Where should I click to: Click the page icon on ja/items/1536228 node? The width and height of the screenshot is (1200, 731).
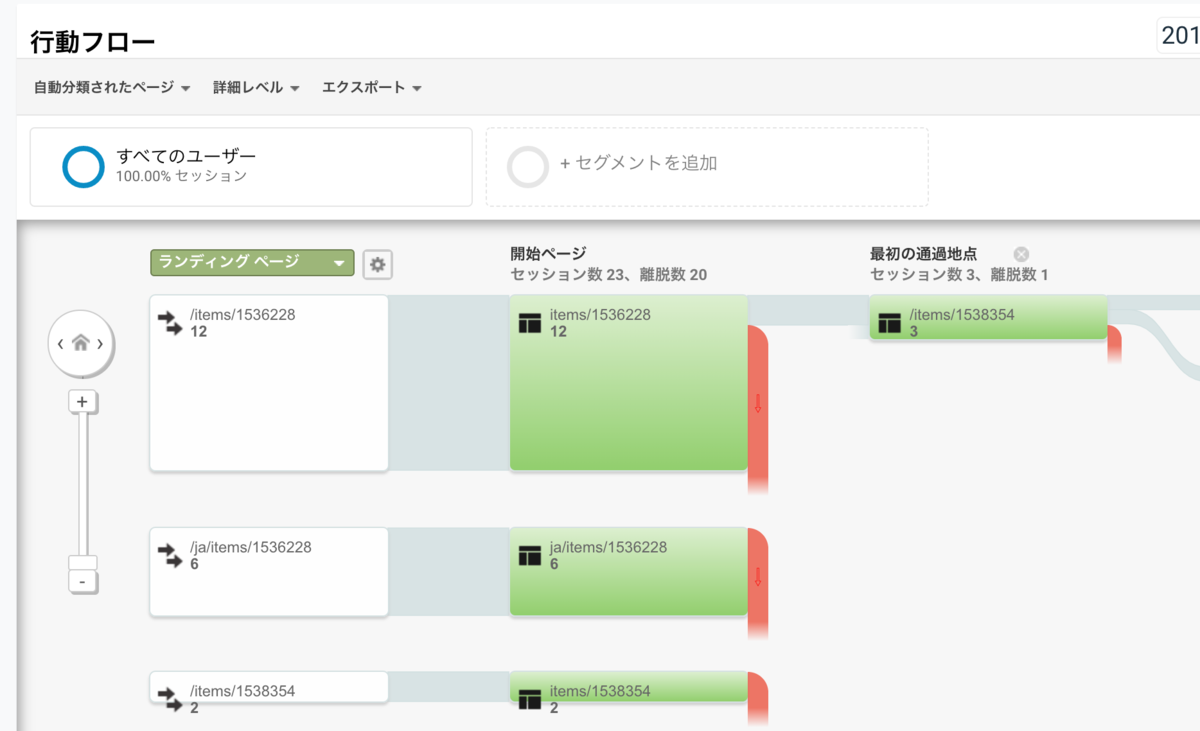[x=531, y=555]
